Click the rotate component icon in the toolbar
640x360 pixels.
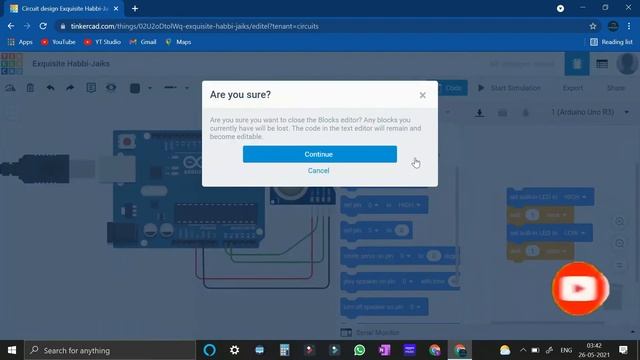click(x=10, y=88)
